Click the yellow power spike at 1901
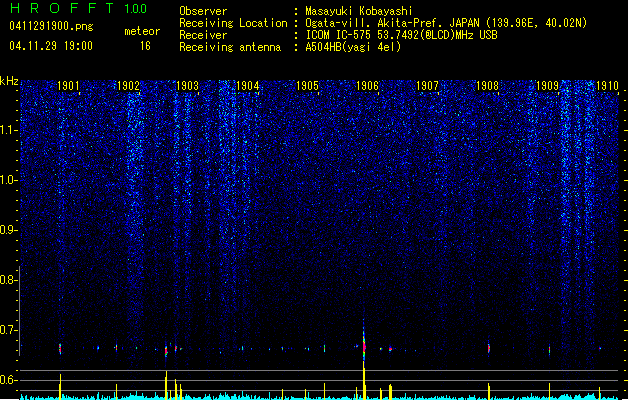 tap(60, 387)
